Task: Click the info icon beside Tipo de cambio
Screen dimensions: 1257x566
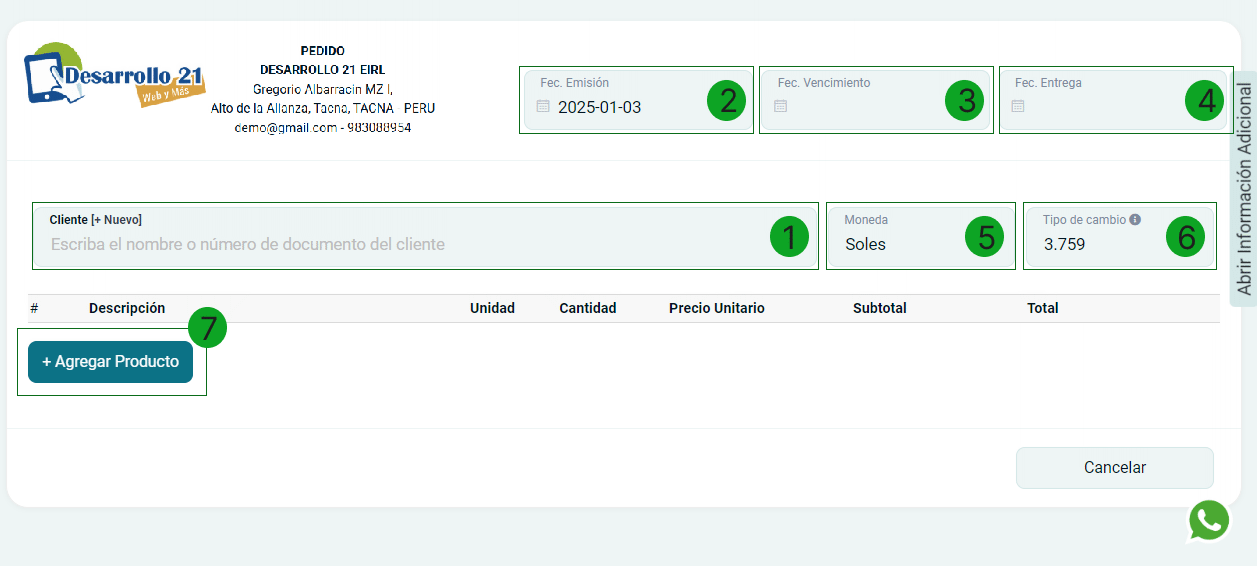Action: (1135, 220)
